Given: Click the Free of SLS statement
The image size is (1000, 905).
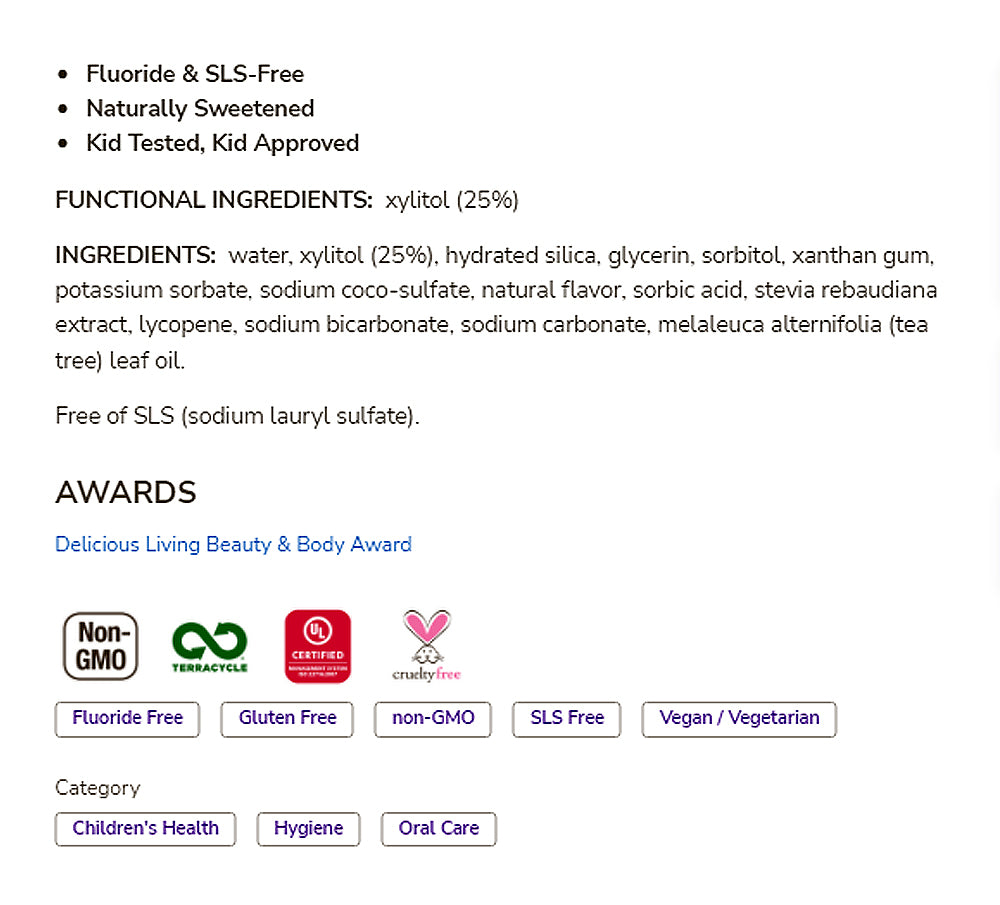Looking at the screenshot, I should tap(237, 415).
